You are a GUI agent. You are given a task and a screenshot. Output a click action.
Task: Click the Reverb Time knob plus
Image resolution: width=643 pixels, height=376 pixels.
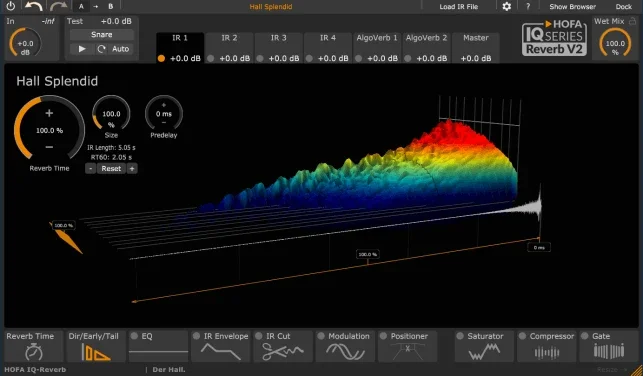coord(49,113)
